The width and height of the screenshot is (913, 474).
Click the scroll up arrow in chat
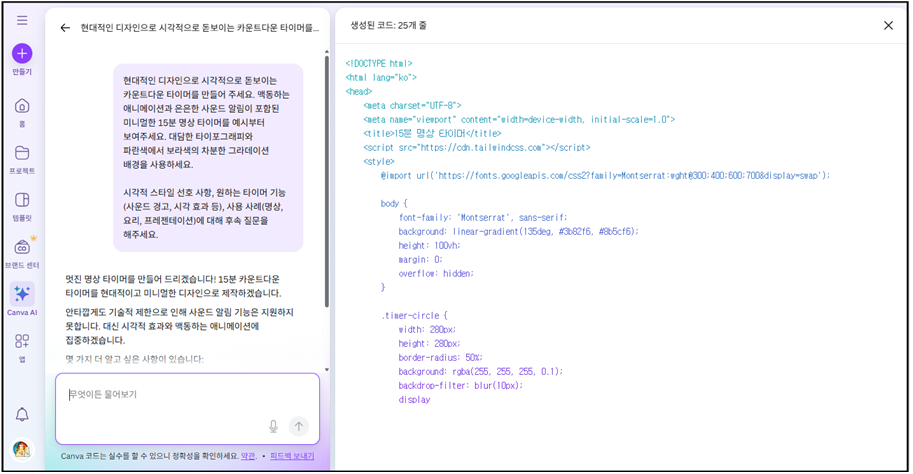click(x=327, y=52)
